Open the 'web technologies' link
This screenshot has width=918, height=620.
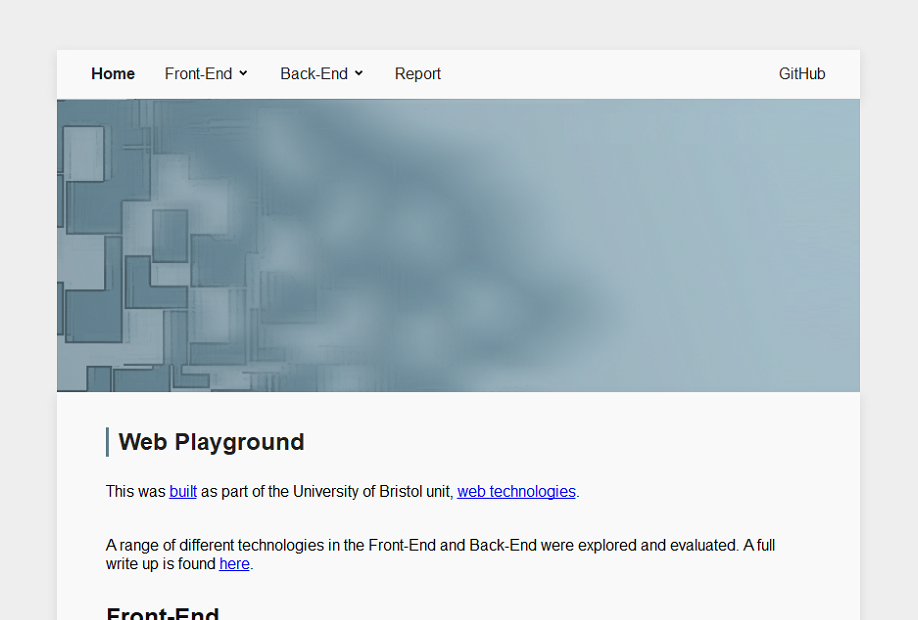[x=516, y=491]
